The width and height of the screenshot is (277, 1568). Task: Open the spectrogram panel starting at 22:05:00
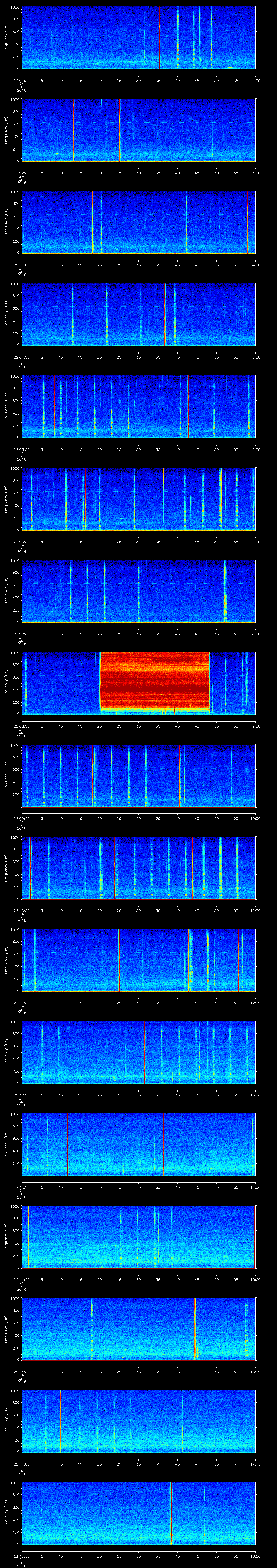pos(139,407)
